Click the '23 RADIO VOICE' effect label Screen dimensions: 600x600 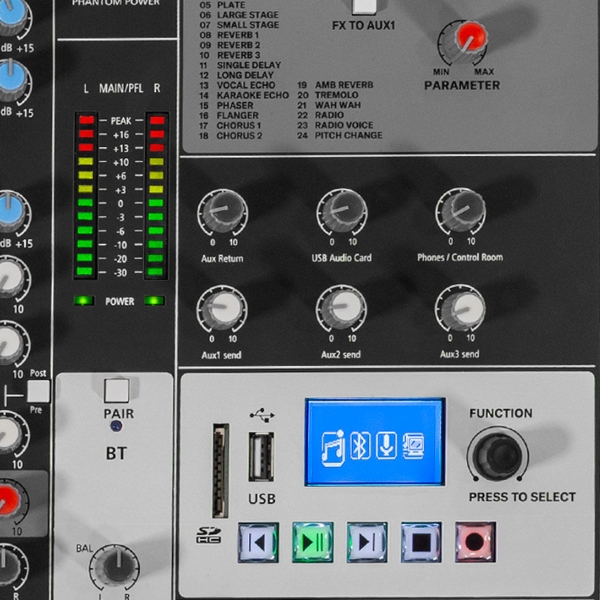coord(335,125)
